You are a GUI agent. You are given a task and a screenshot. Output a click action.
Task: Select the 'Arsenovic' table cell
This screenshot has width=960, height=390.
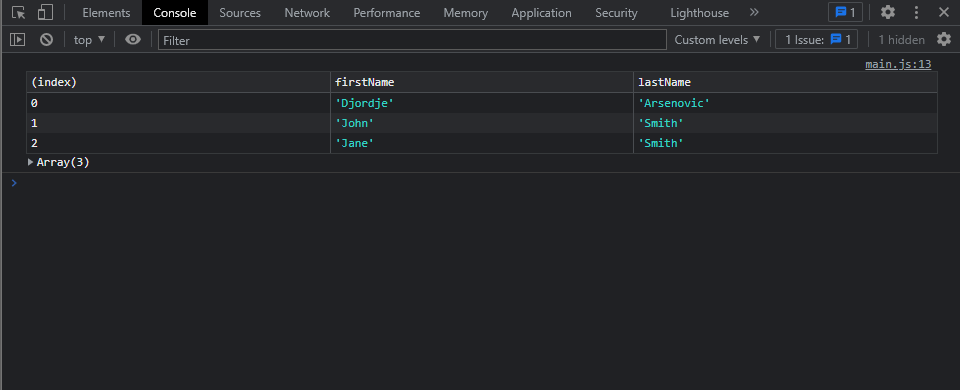coord(786,103)
